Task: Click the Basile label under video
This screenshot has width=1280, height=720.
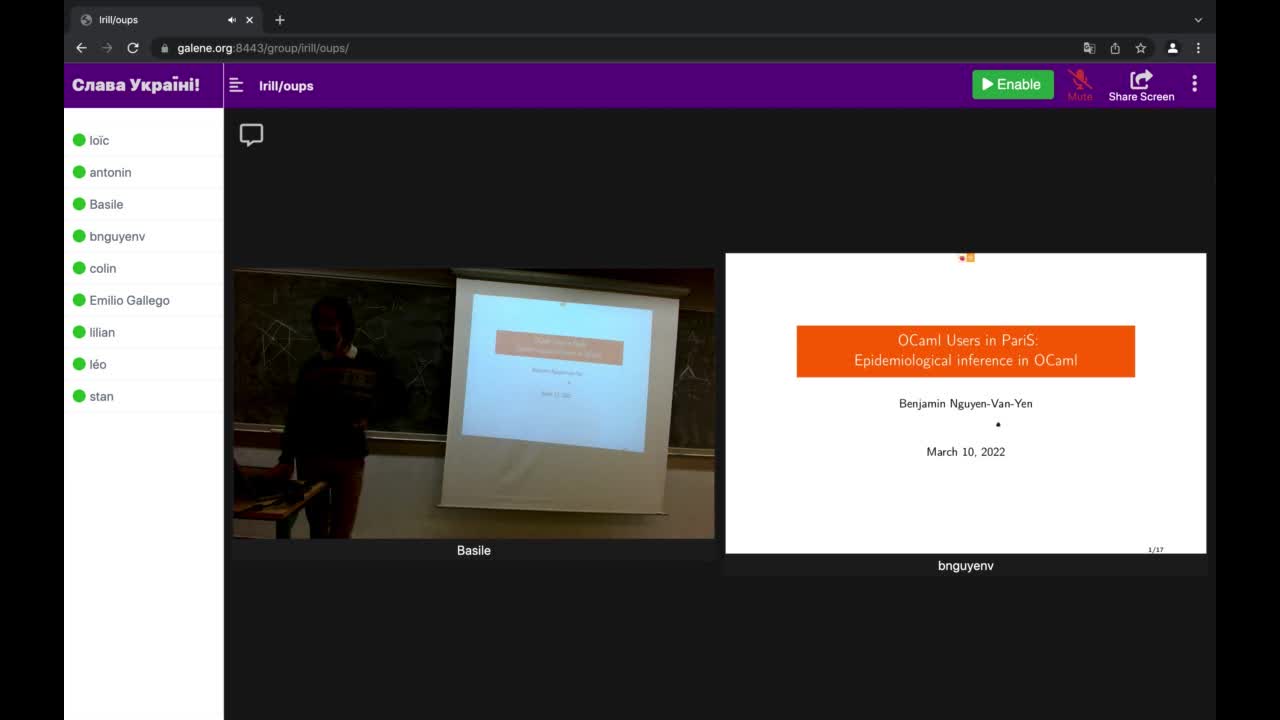Action: 474,551
